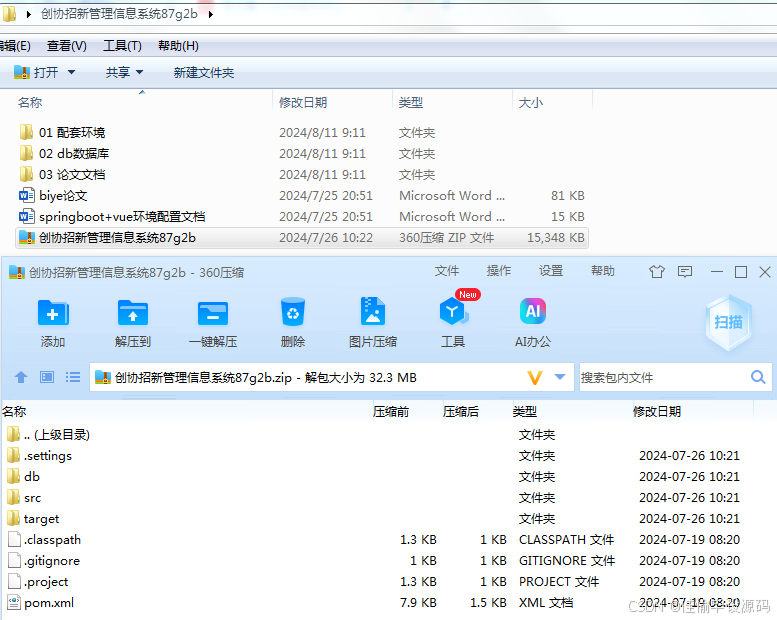Minimize the 360压缩 window
The width and height of the screenshot is (777, 620).
pyautogui.click(x=717, y=272)
